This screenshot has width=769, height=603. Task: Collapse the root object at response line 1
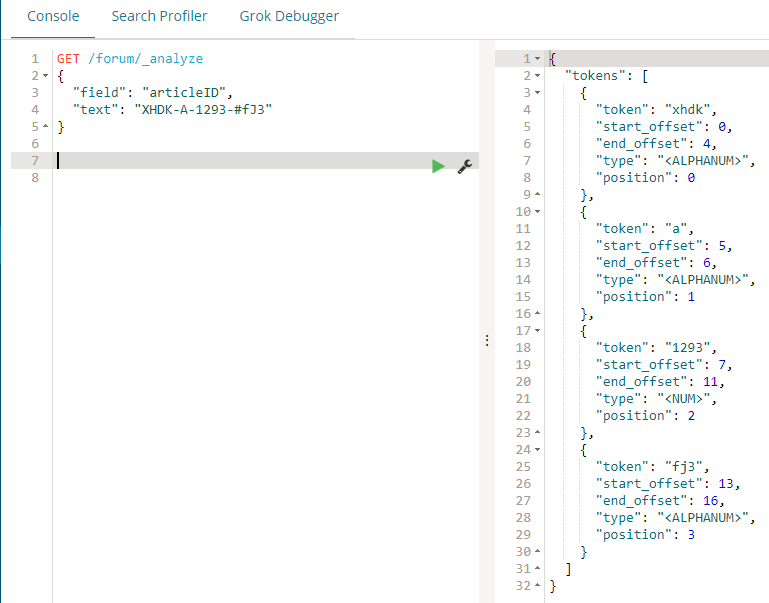click(538, 59)
